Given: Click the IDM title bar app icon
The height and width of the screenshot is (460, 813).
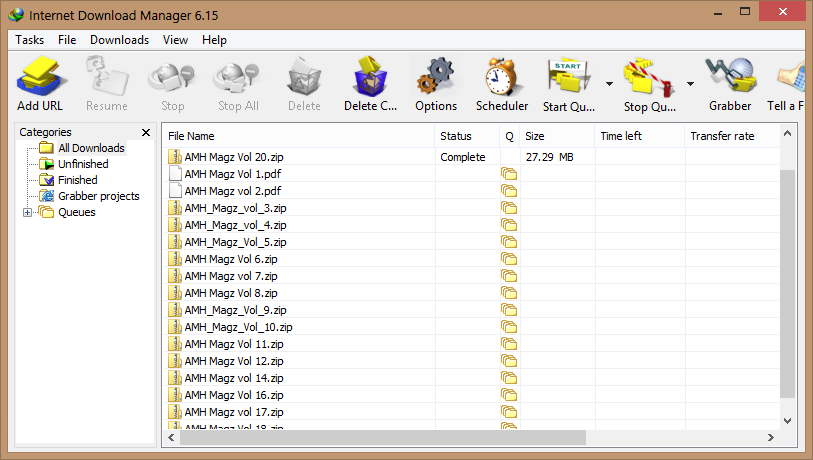Looking at the screenshot, I should tap(16, 15).
